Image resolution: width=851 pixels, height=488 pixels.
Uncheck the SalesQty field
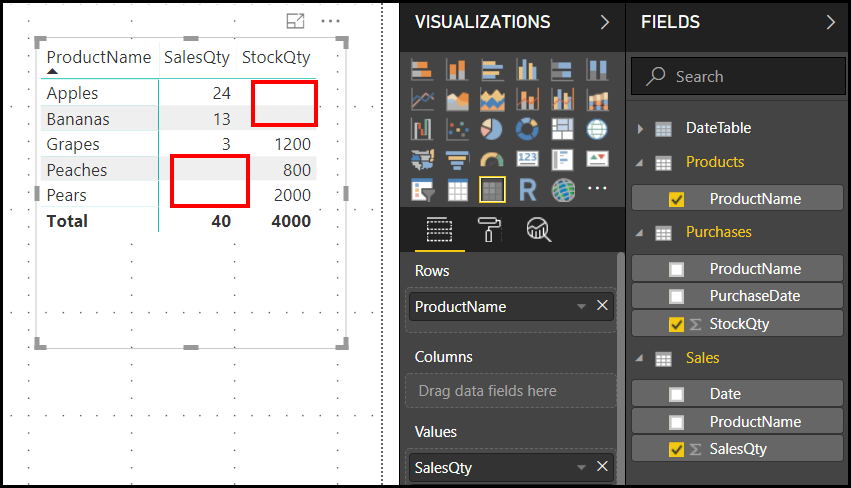coord(676,449)
